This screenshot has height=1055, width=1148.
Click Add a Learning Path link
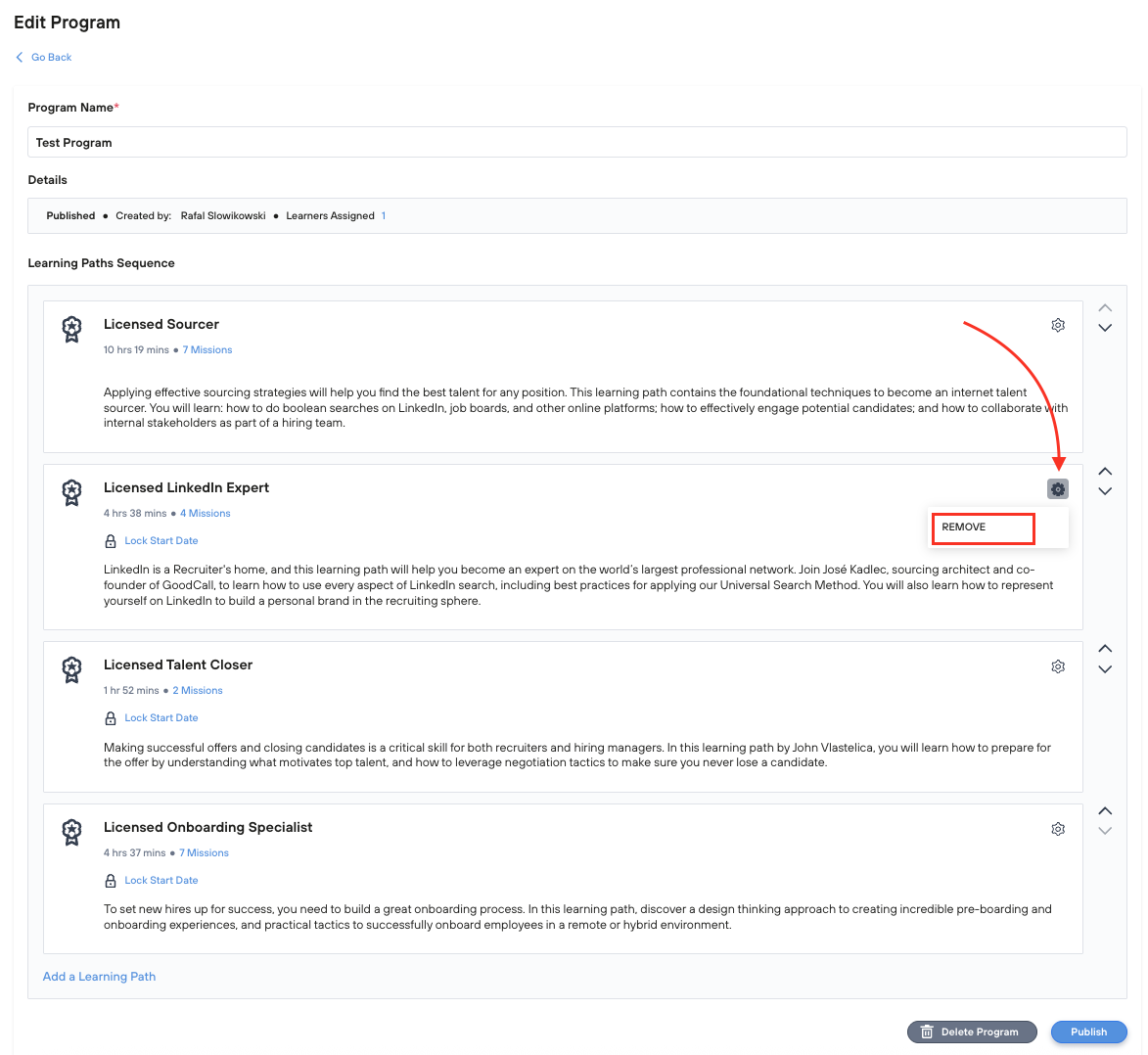coord(99,977)
